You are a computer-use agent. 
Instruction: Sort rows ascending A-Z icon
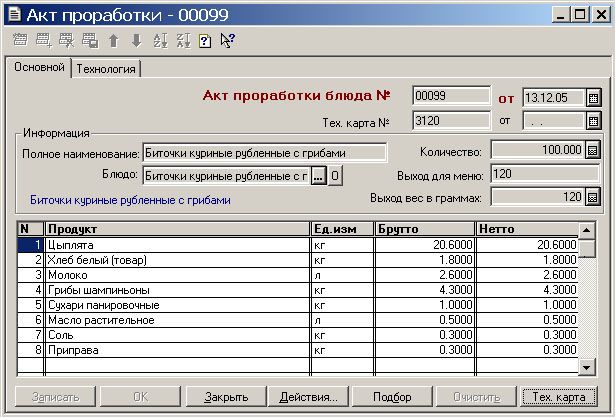(x=160, y=40)
